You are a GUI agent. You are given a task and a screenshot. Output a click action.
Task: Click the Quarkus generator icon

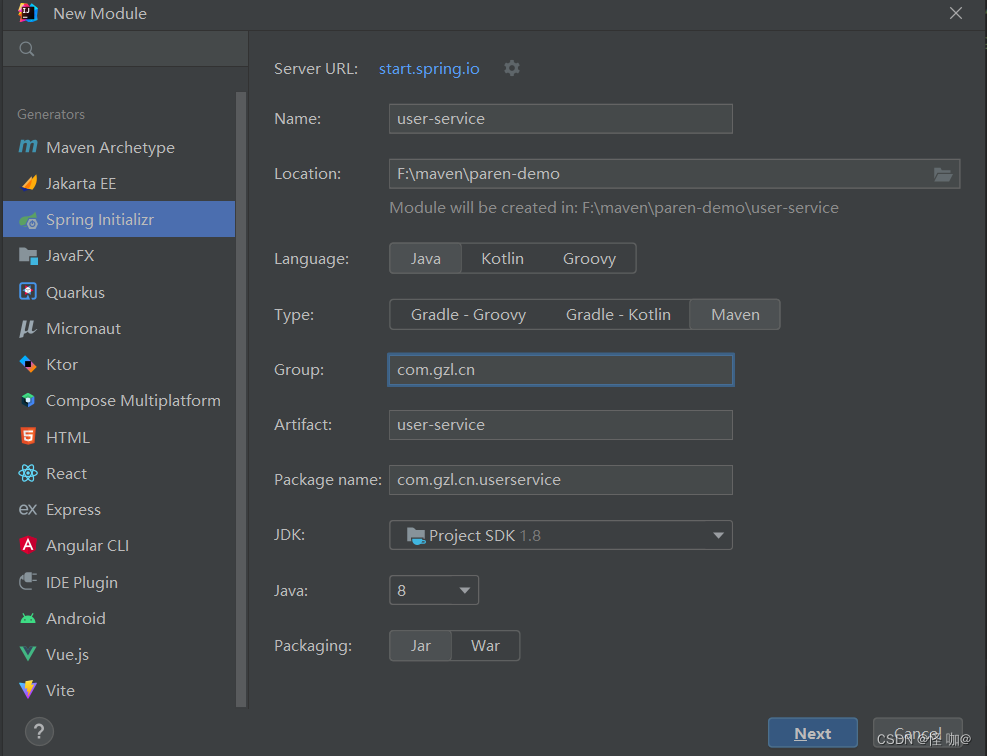[28, 291]
